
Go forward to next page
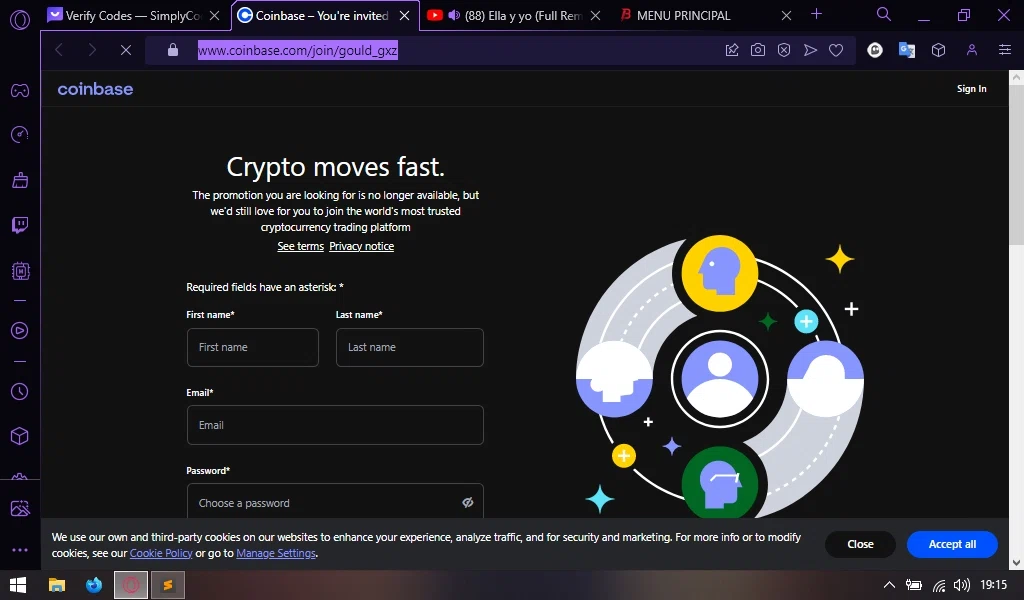click(x=92, y=50)
